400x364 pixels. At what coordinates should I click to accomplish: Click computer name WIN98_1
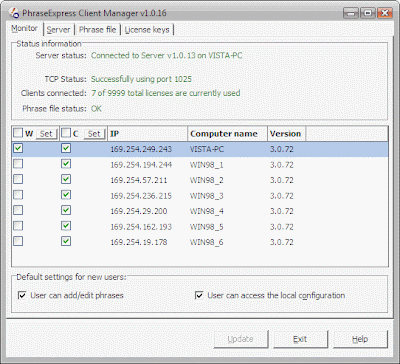pos(207,165)
